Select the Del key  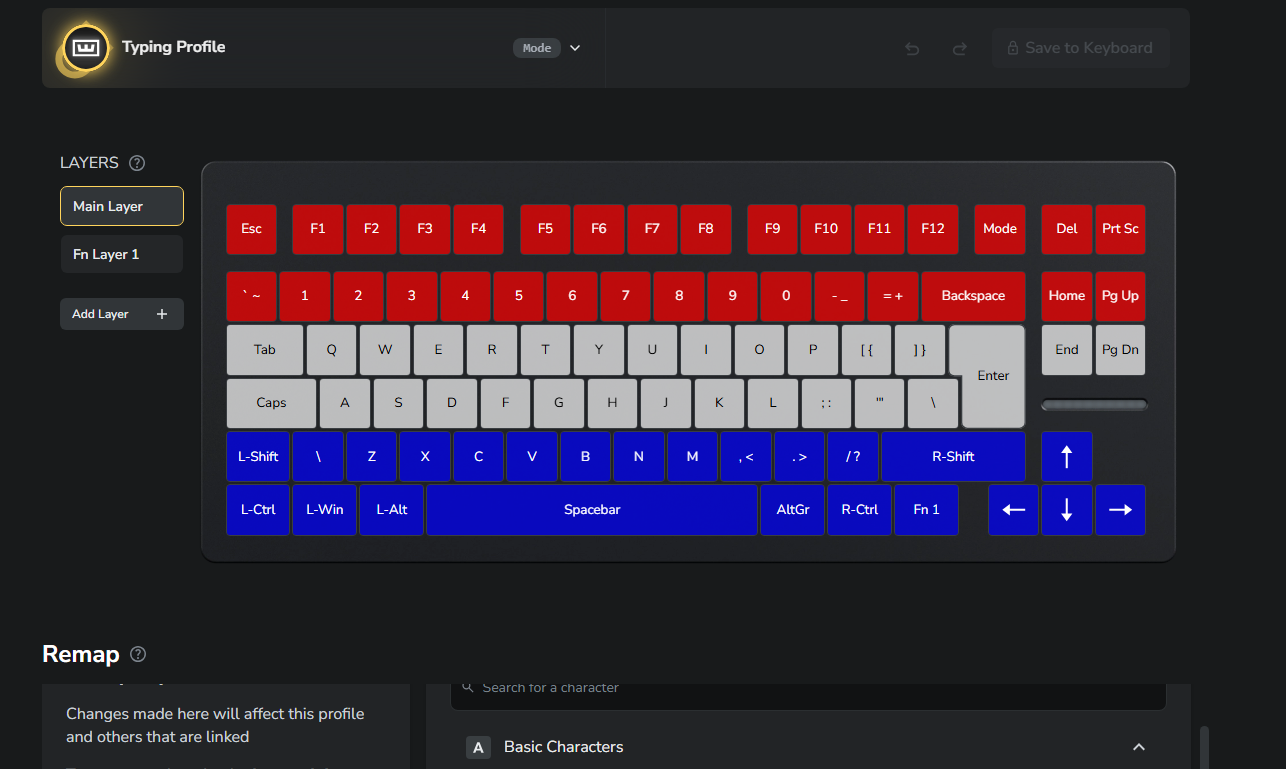tap(1066, 229)
